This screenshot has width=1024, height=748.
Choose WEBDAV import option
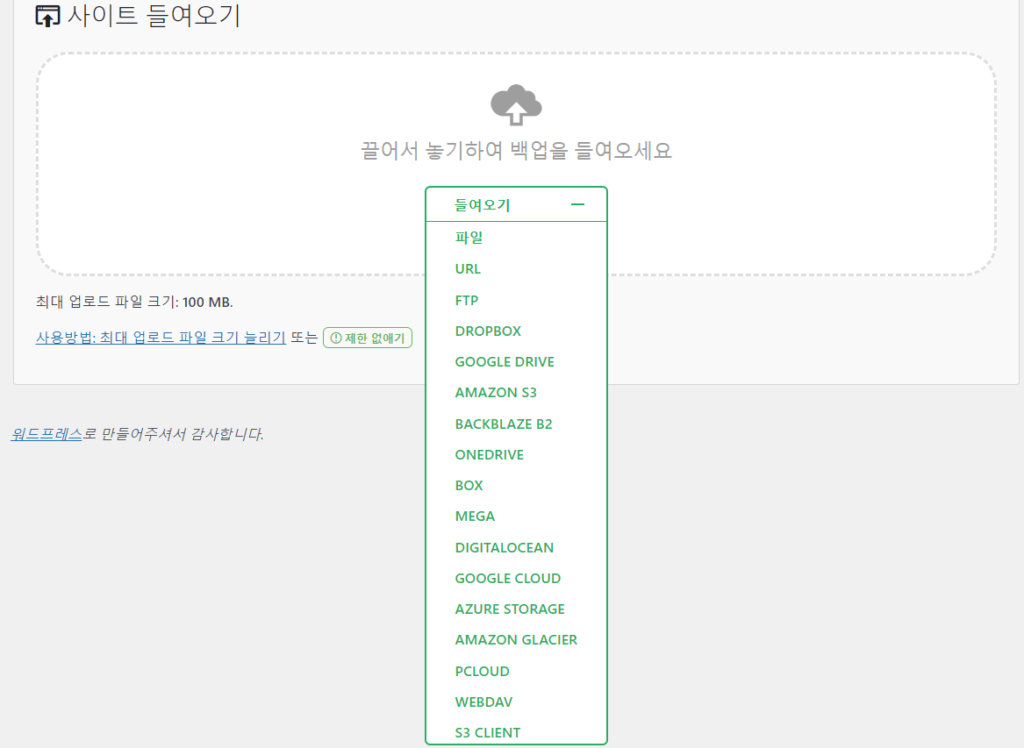(483, 701)
